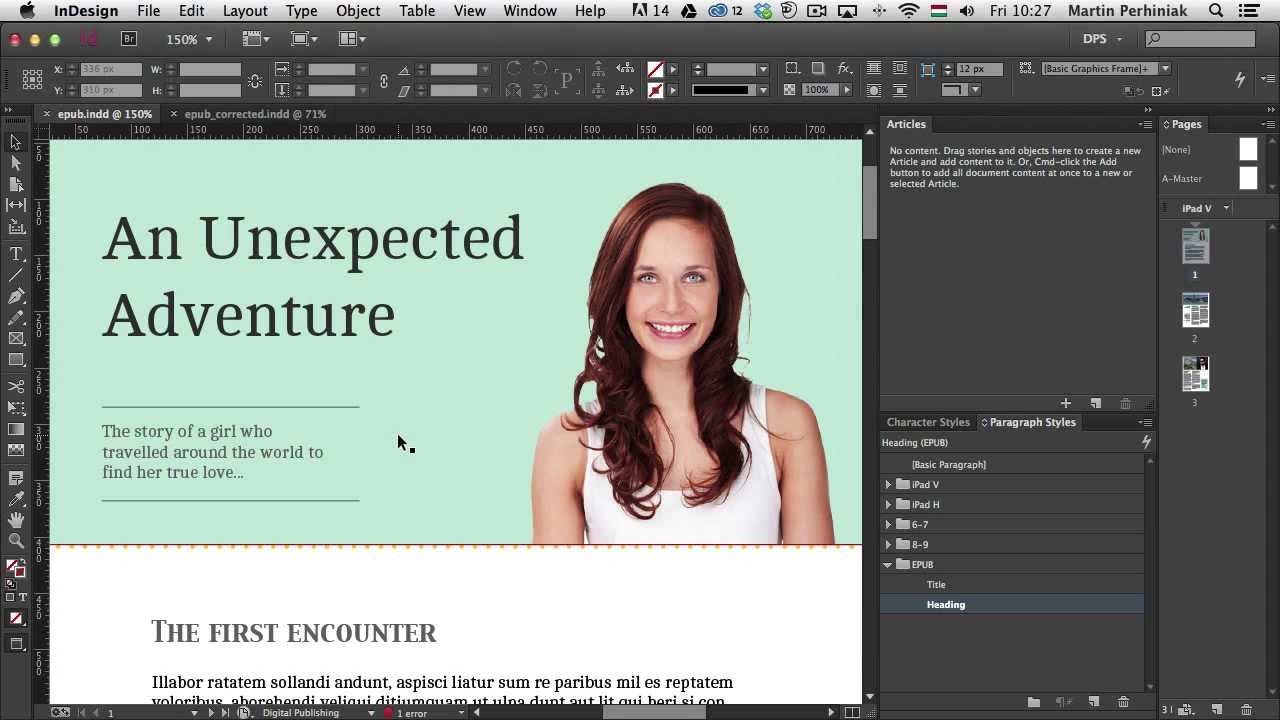The image size is (1280, 720).
Task: Select the Direct Selection tool
Action: click(x=16, y=163)
